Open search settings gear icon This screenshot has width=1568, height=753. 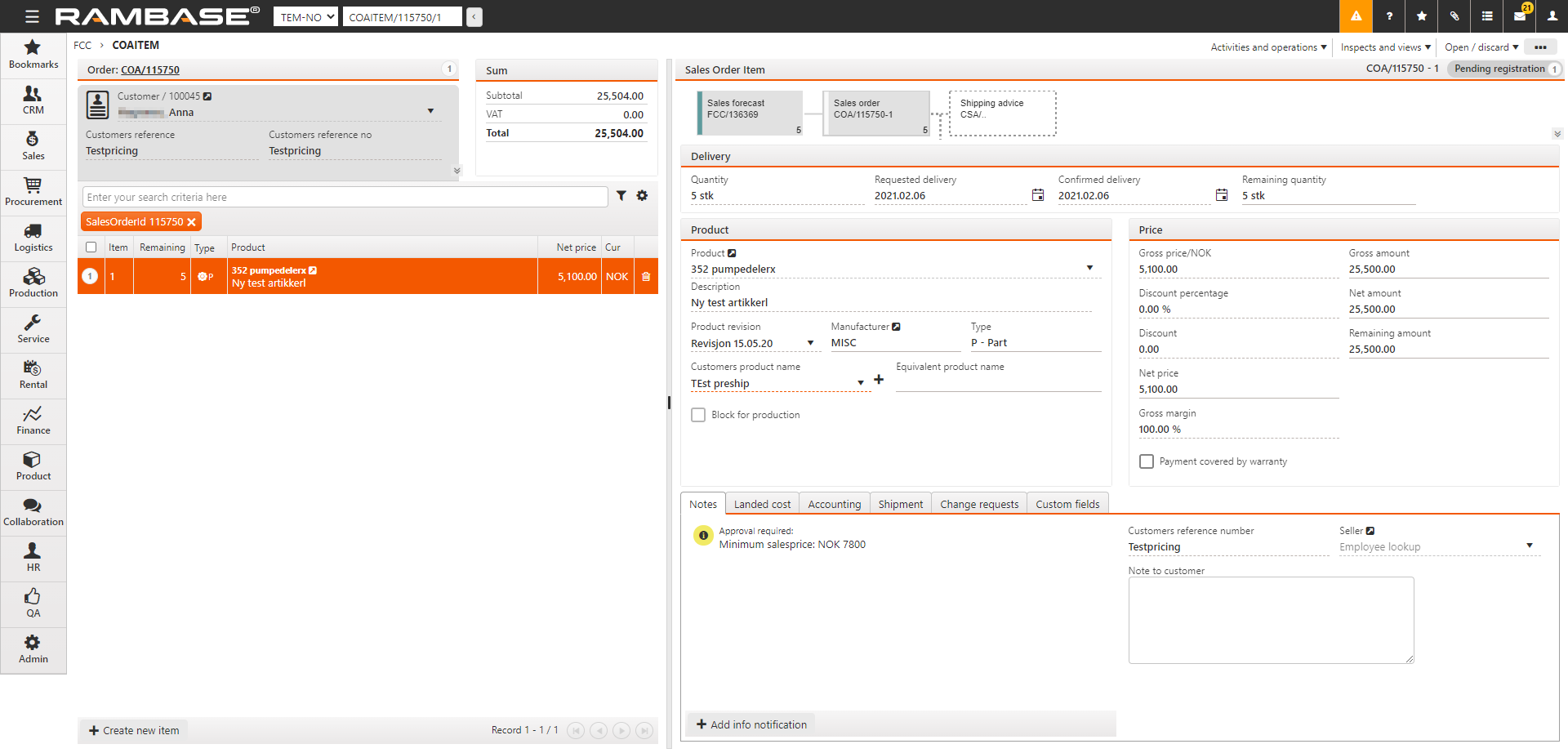point(642,196)
